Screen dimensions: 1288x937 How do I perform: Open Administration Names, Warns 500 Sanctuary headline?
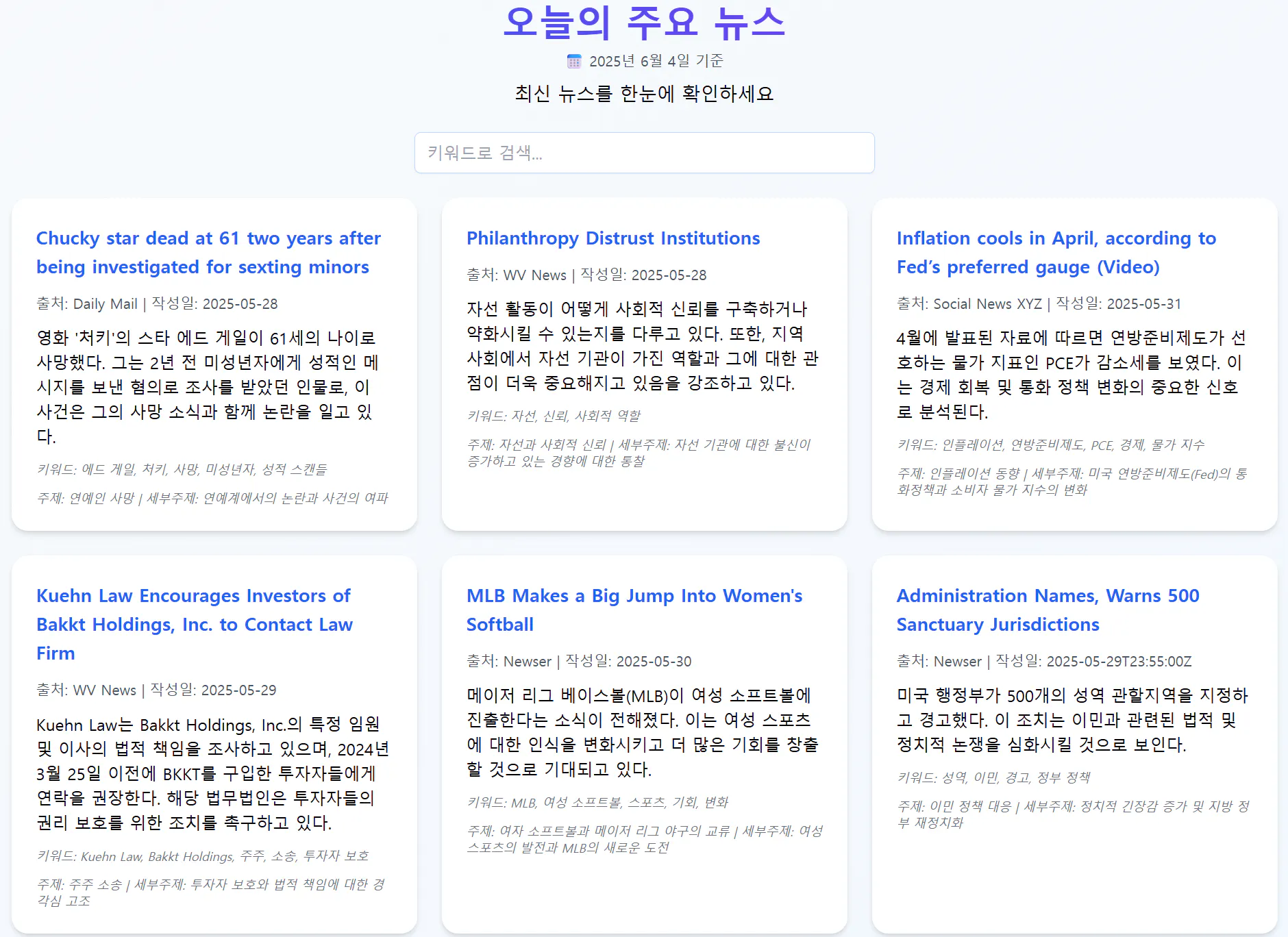point(1048,610)
